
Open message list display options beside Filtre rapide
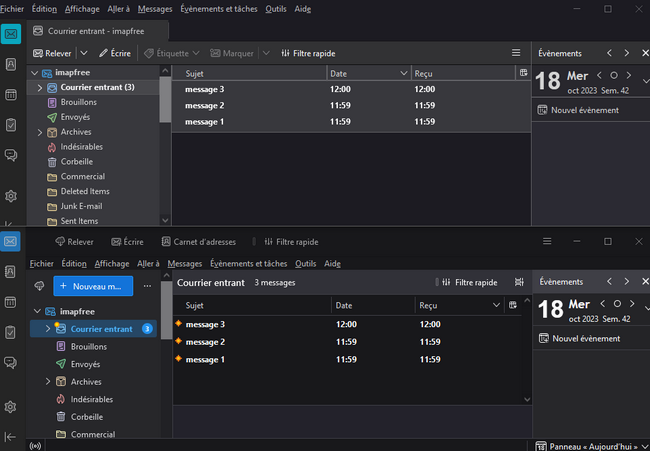pos(519,283)
